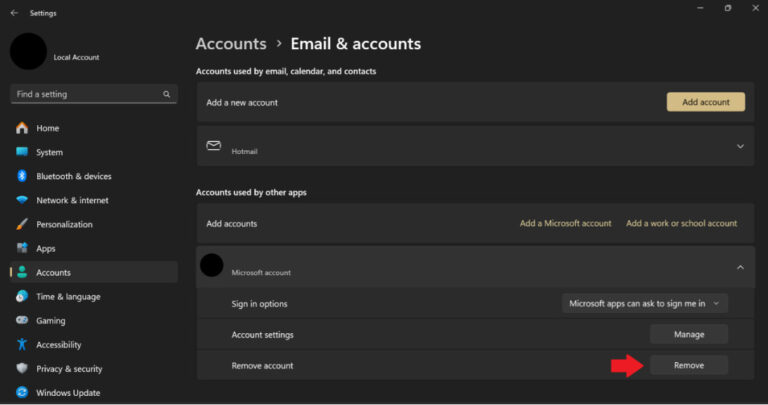Open Time & language settings

click(94, 296)
